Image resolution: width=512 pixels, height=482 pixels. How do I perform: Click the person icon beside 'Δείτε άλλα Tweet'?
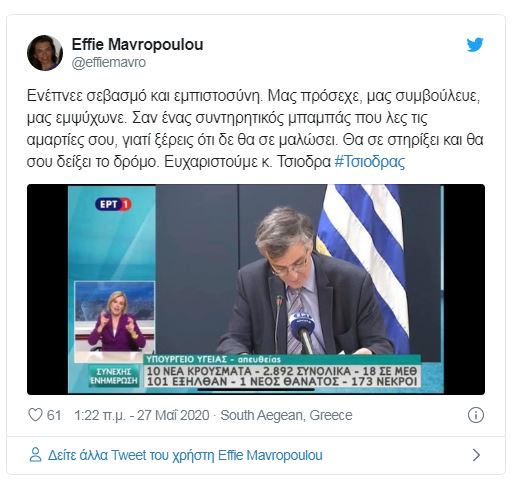[x=35, y=455]
